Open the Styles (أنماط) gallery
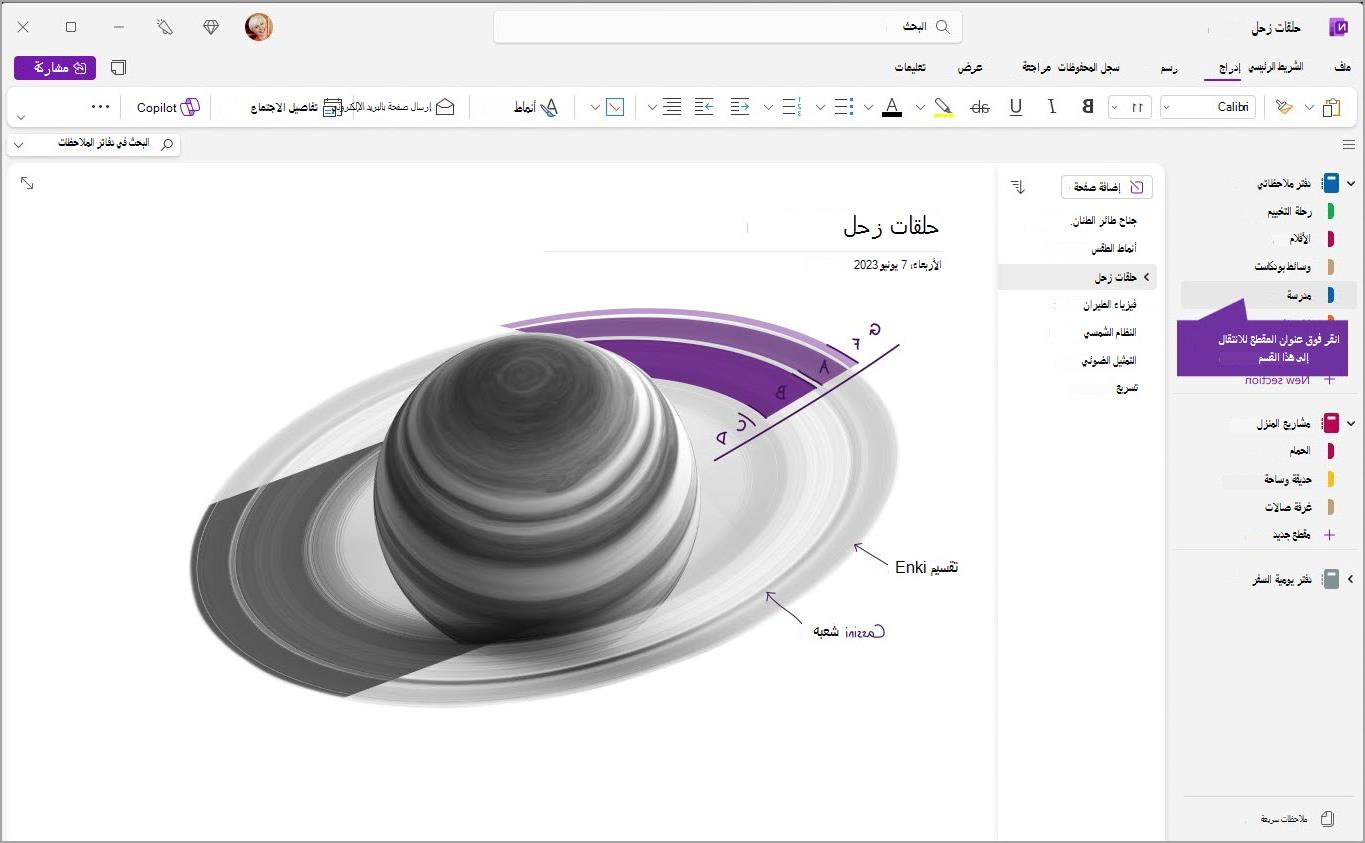The image size is (1365, 843). 536,107
